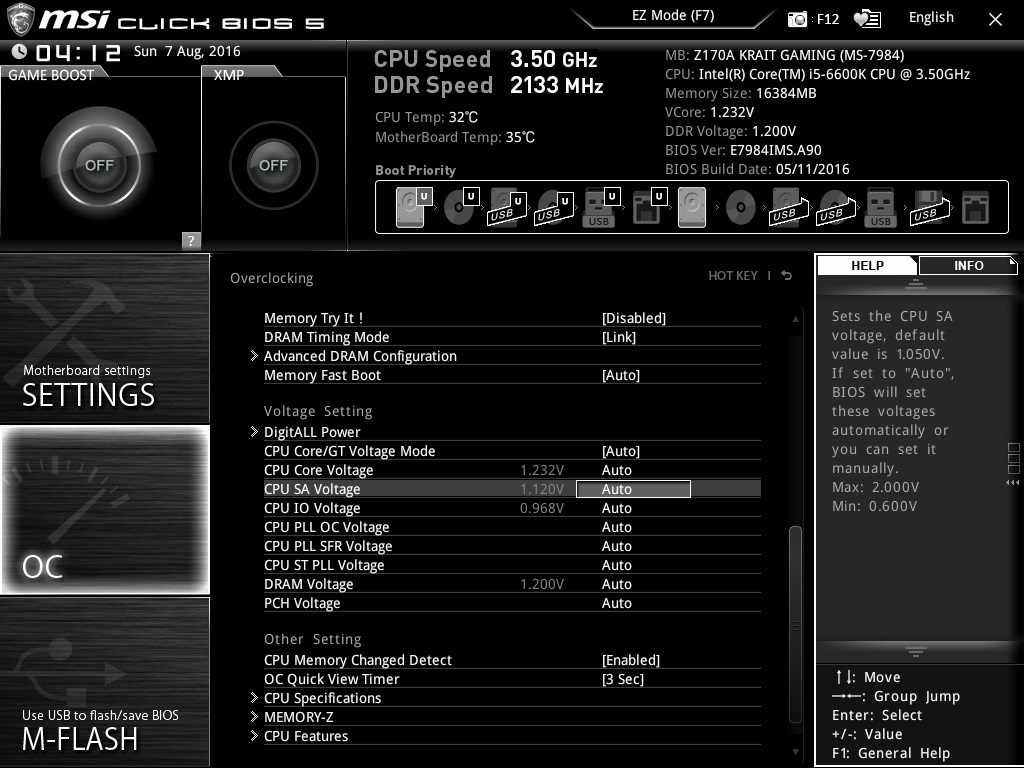Switch to the INFO tab
The width and height of the screenshot is (1024, 768).
[968, 265]
